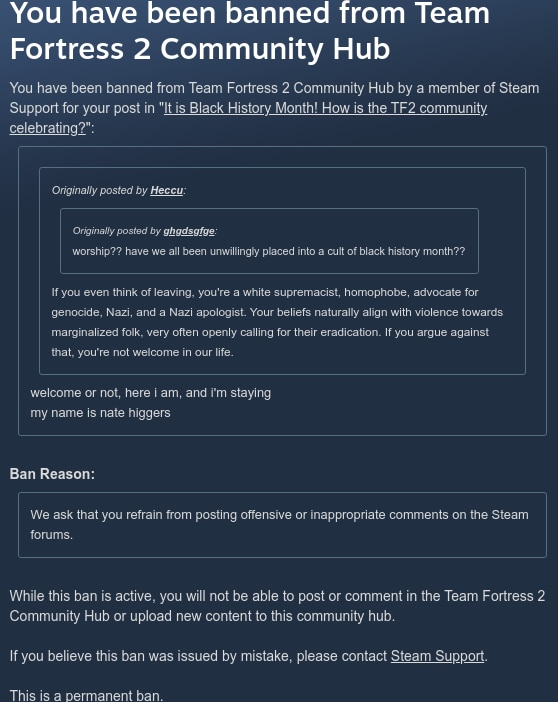Follow the Steam Support link
558x702 pixels.
tap(438, 656)
